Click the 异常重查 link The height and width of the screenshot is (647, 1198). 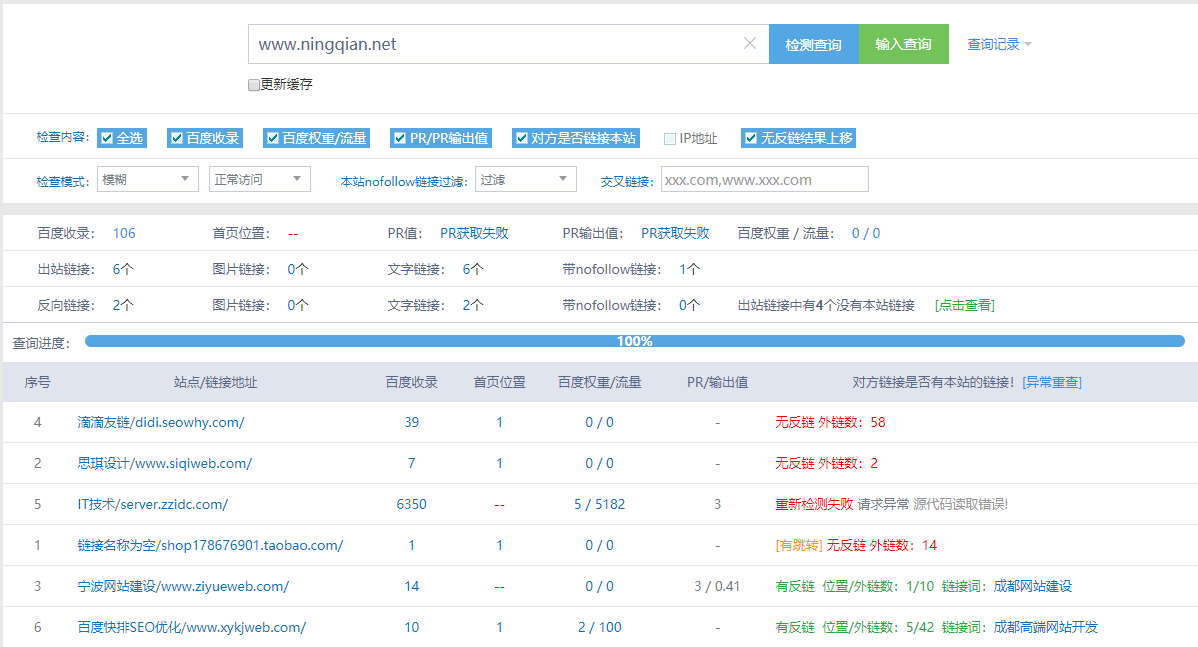click(x=1052, y=382)
